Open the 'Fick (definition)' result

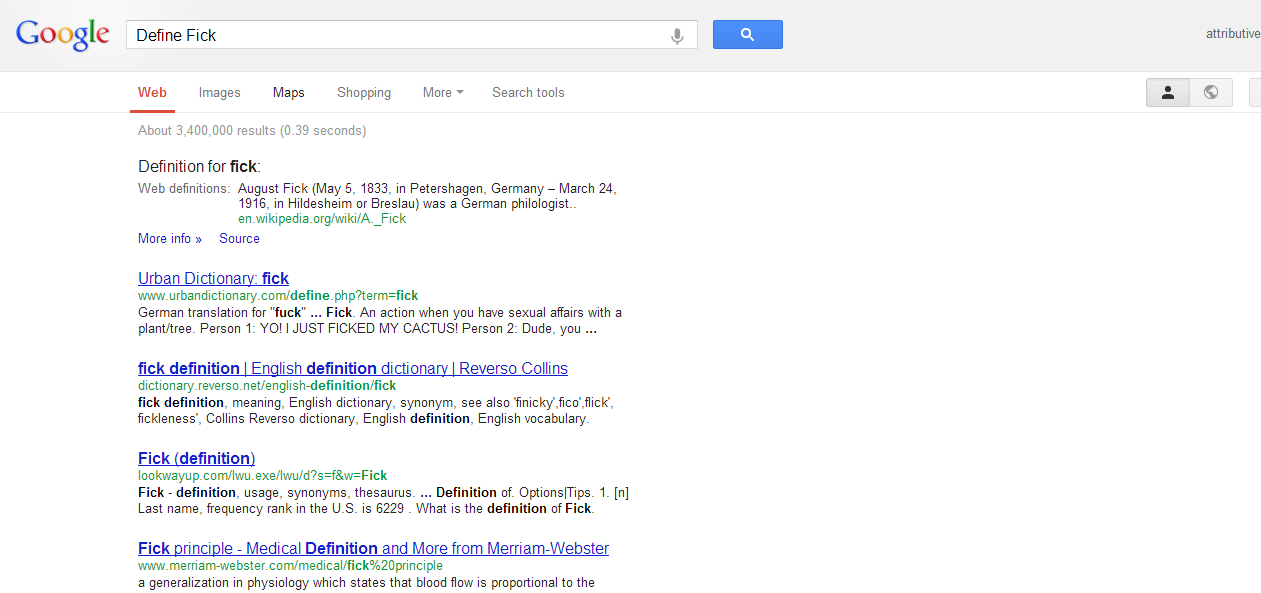[196, 458]
